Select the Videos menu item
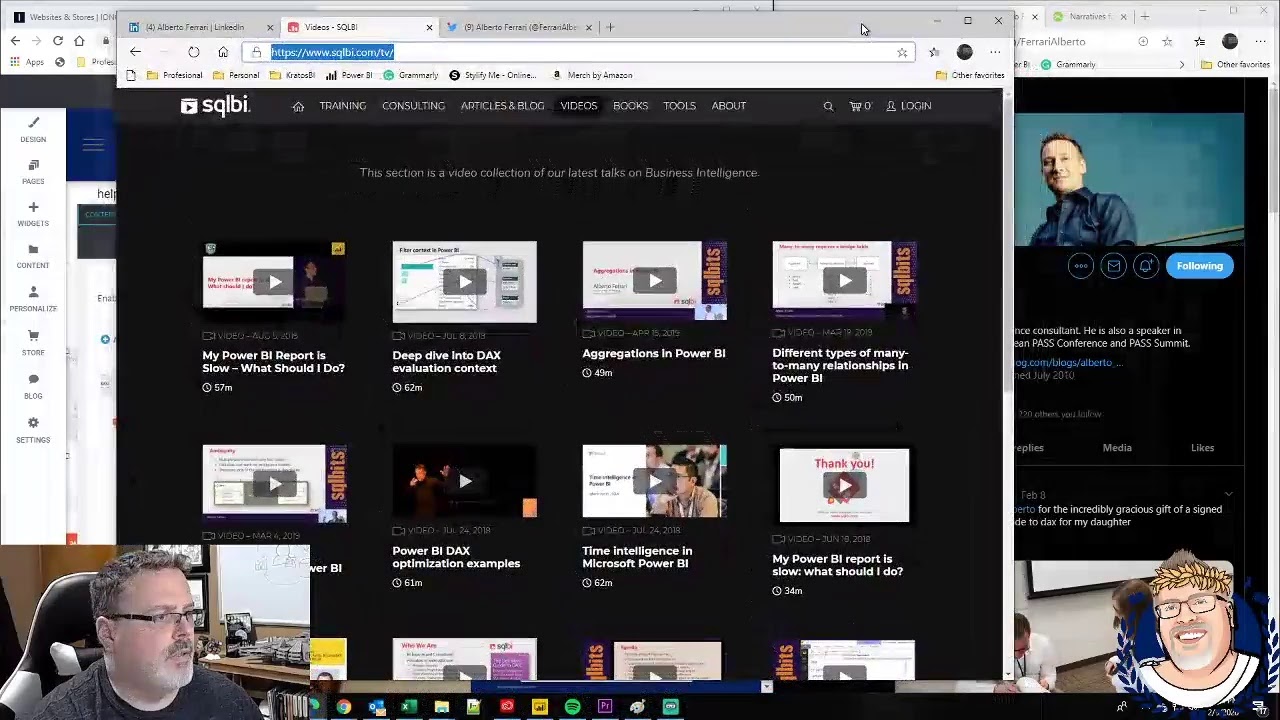This screenshot has width=1280, height=720. point(579,106)
